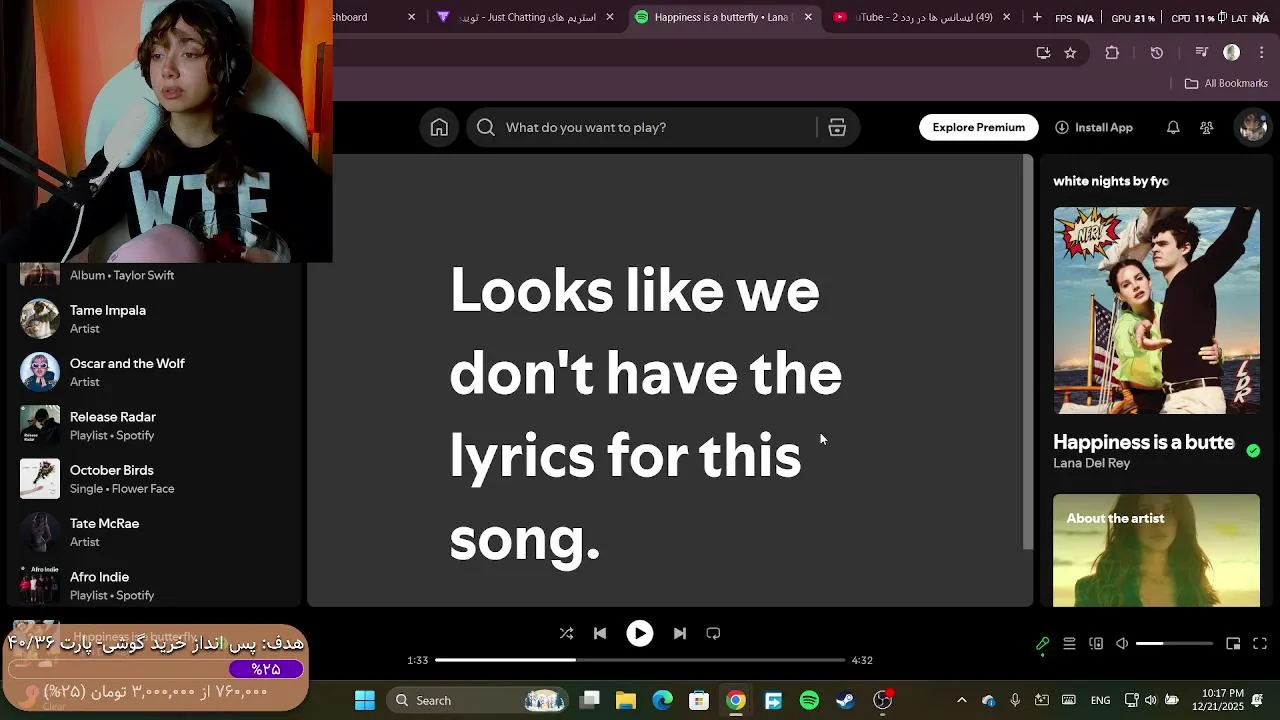Image resolution: width=1280 pixels, height=720 pixels.
Task: Show hidden system tray icons
Action: [962, 700]
